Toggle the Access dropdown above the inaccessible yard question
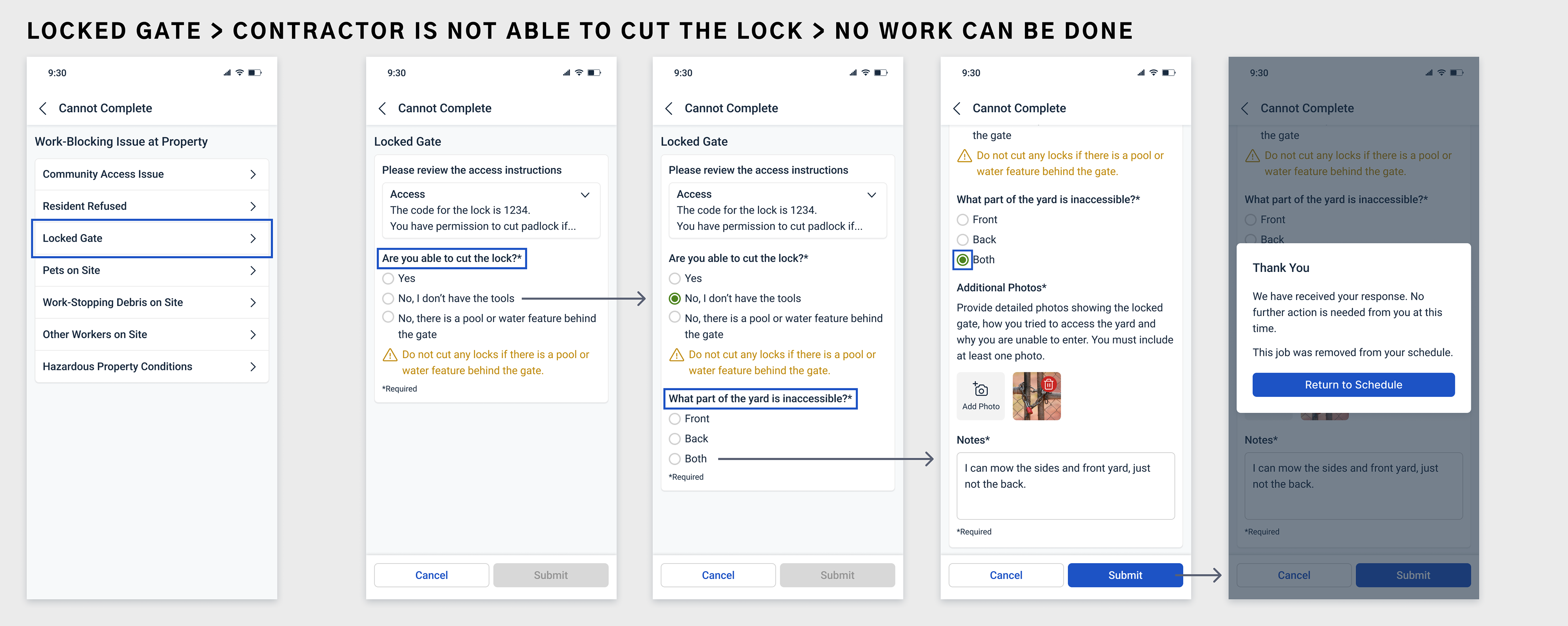Image resolution: width=1568 pixels, height=626 pixels. point(872,195)
